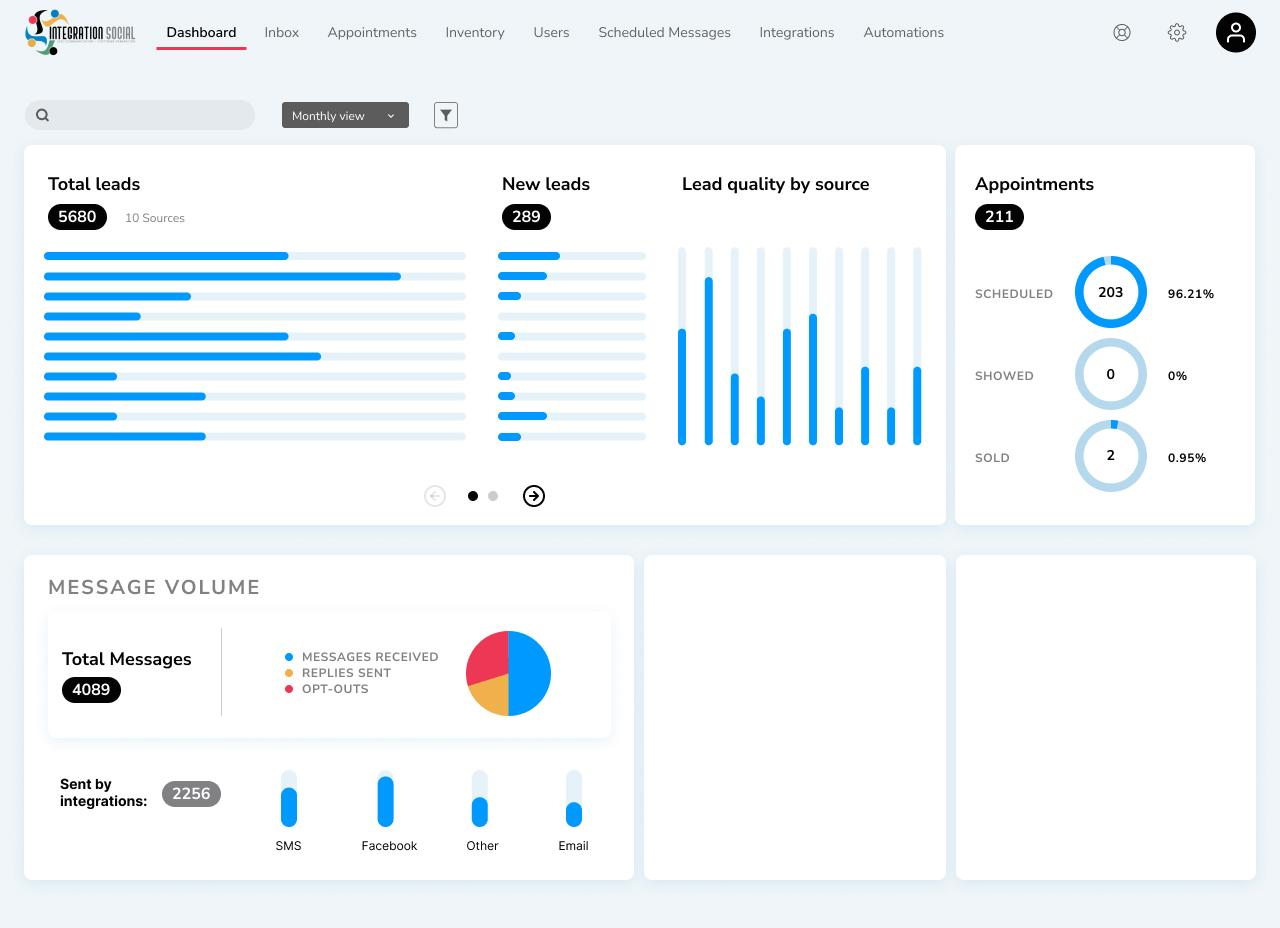This screenshot has height=928, width=1280.
Task: Open the Monthly view dropdown
Action: point(345,115)
